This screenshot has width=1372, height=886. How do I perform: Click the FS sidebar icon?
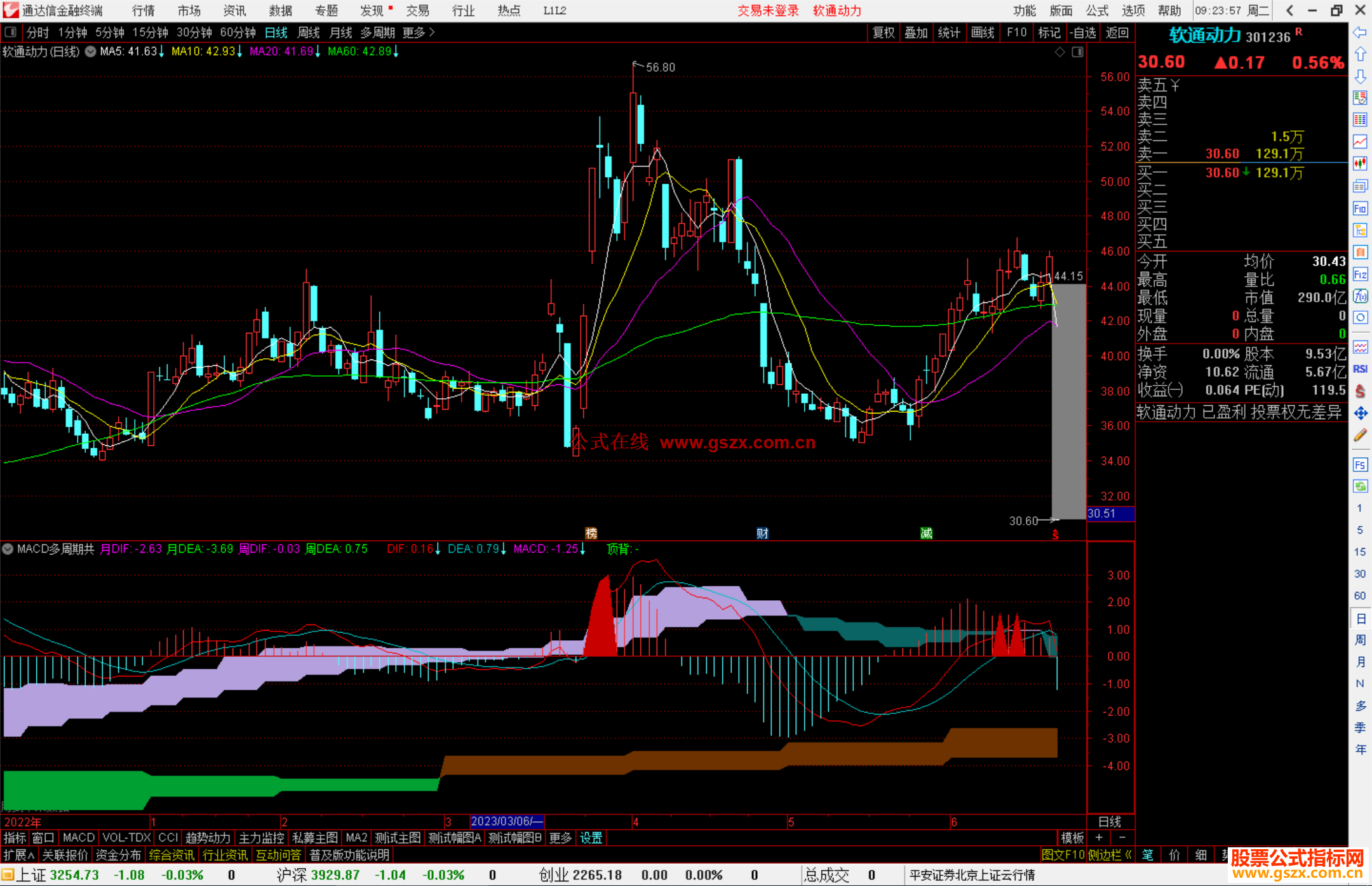coord(1359,465)
